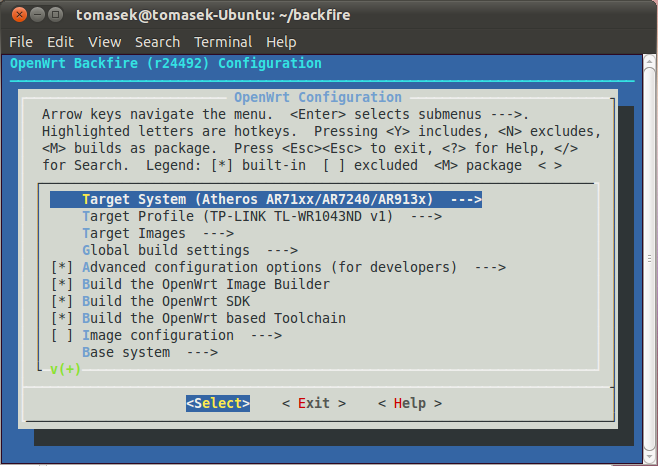
Task: Toggle Advanced configuration options checkbox
Action: coord(62,267)
